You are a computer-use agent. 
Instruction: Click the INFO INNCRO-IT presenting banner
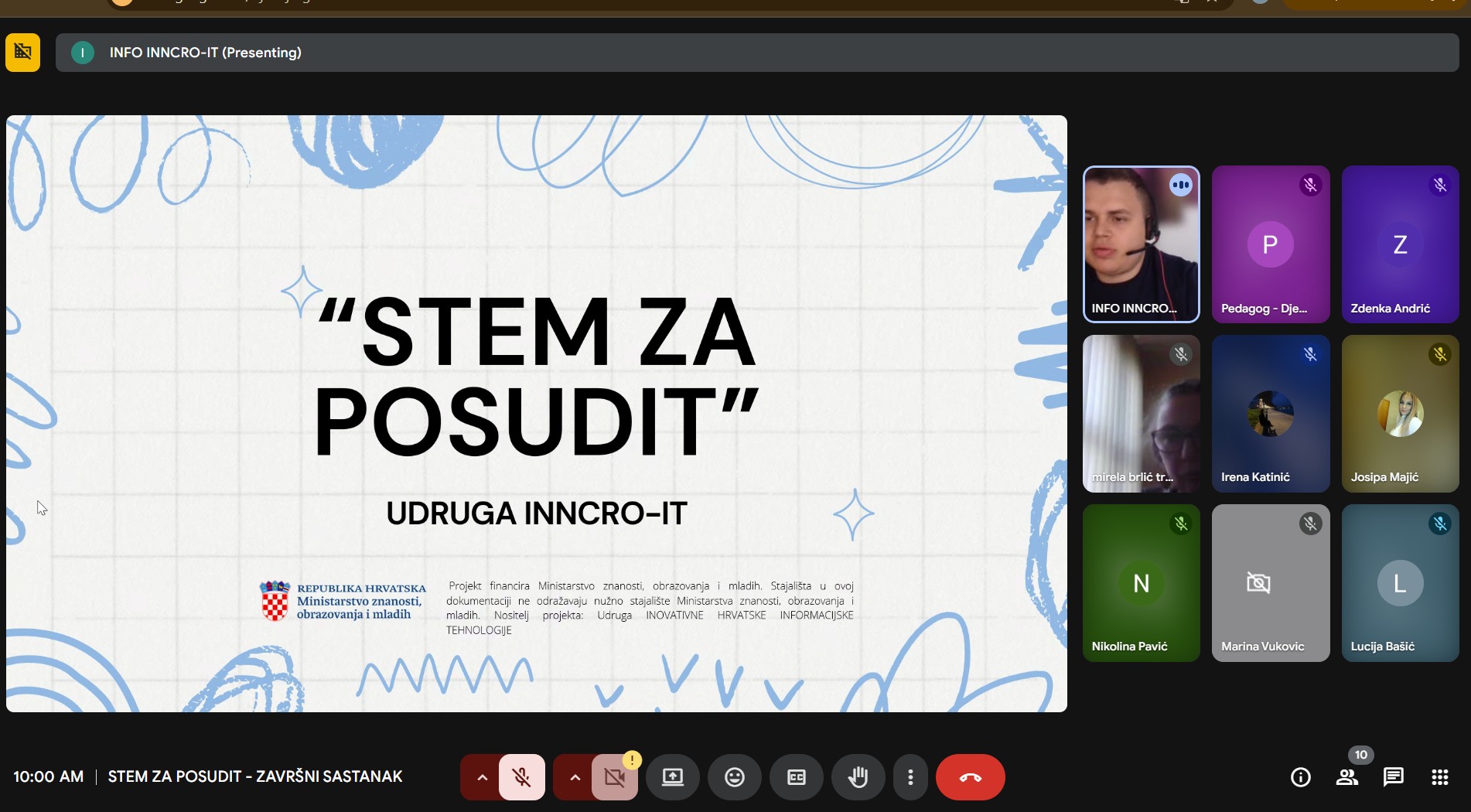click(x=205, y=53)
